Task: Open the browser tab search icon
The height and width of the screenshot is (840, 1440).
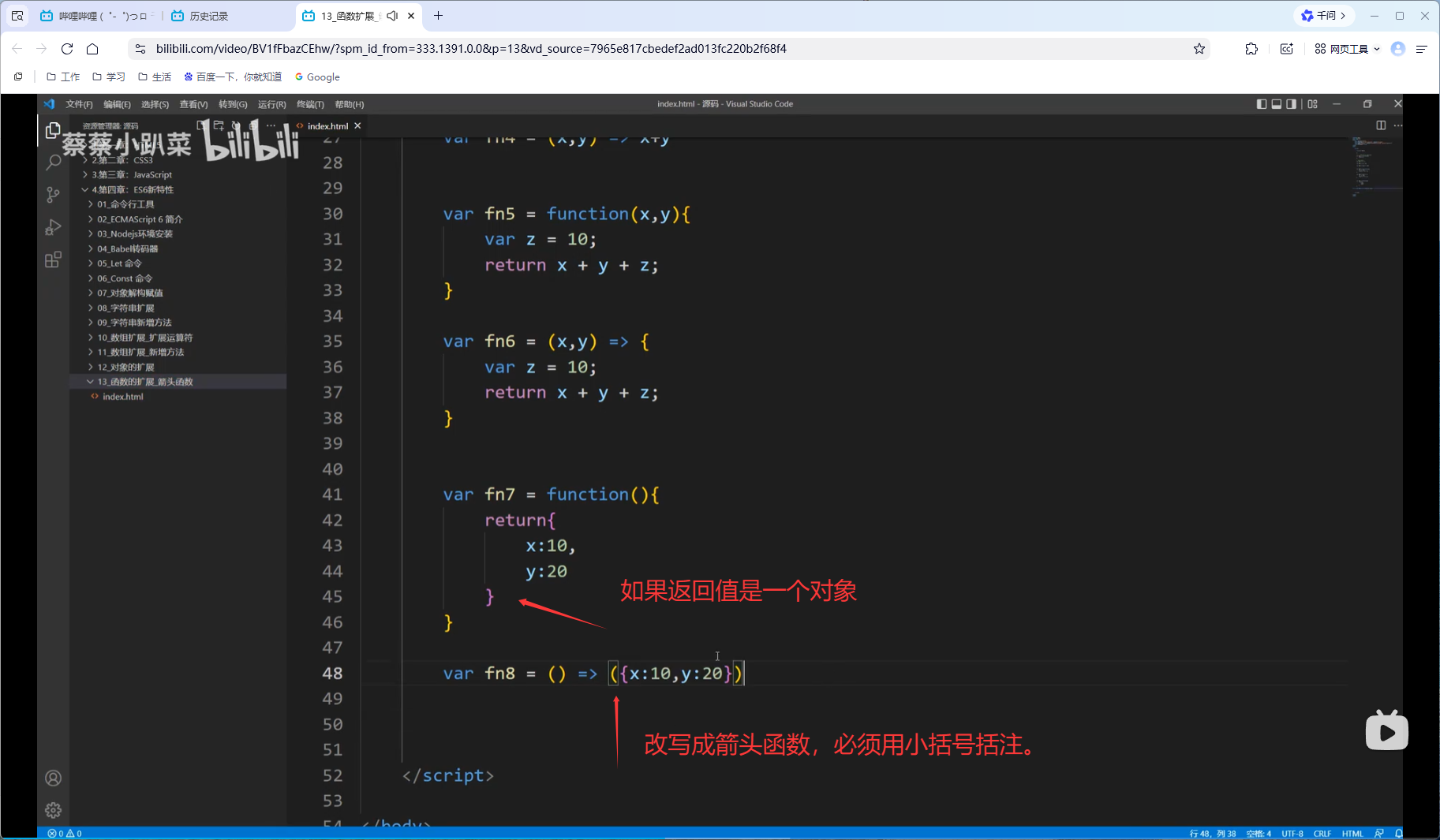Action: point(17,16)
